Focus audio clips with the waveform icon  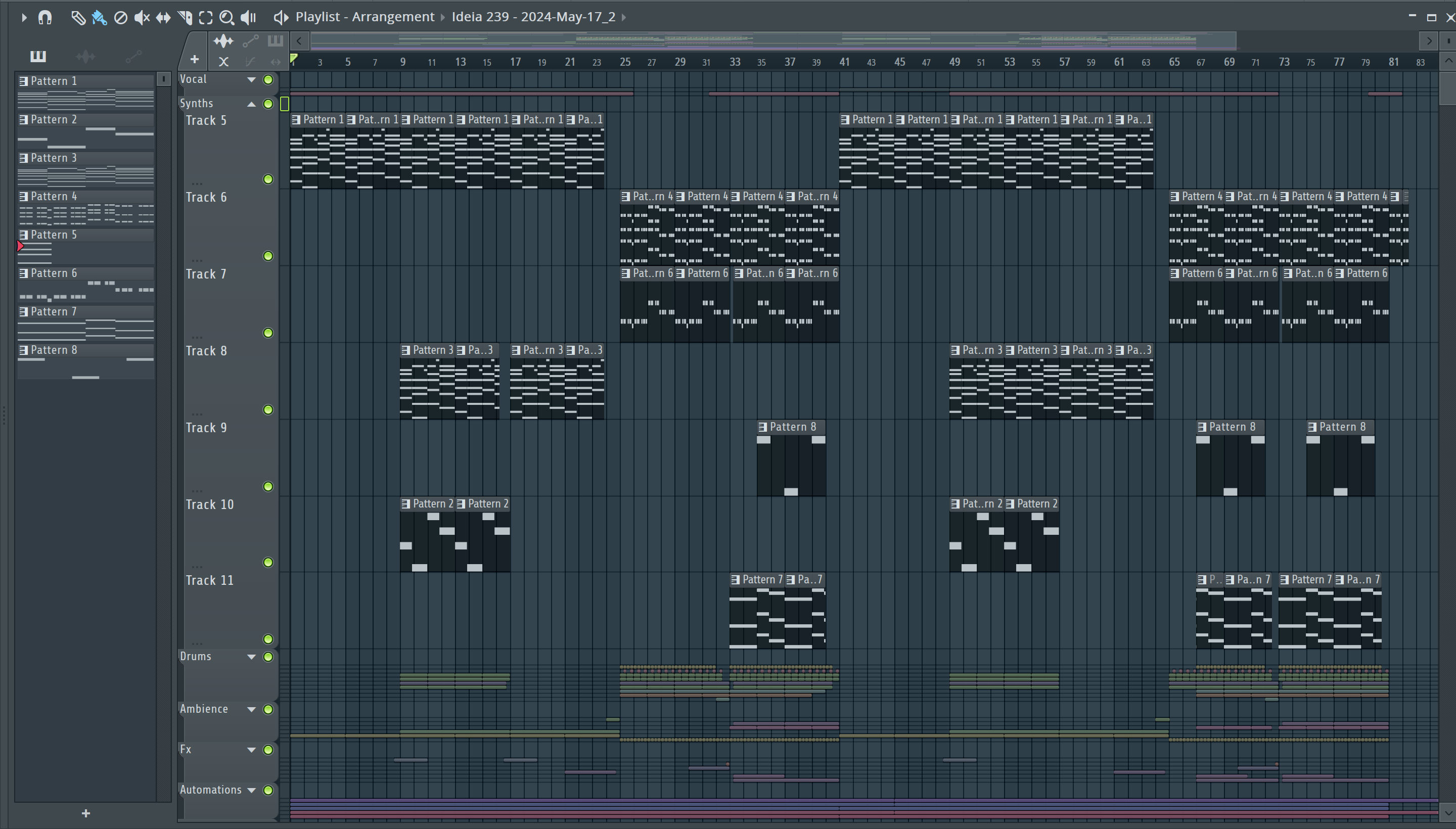point(223,41)
